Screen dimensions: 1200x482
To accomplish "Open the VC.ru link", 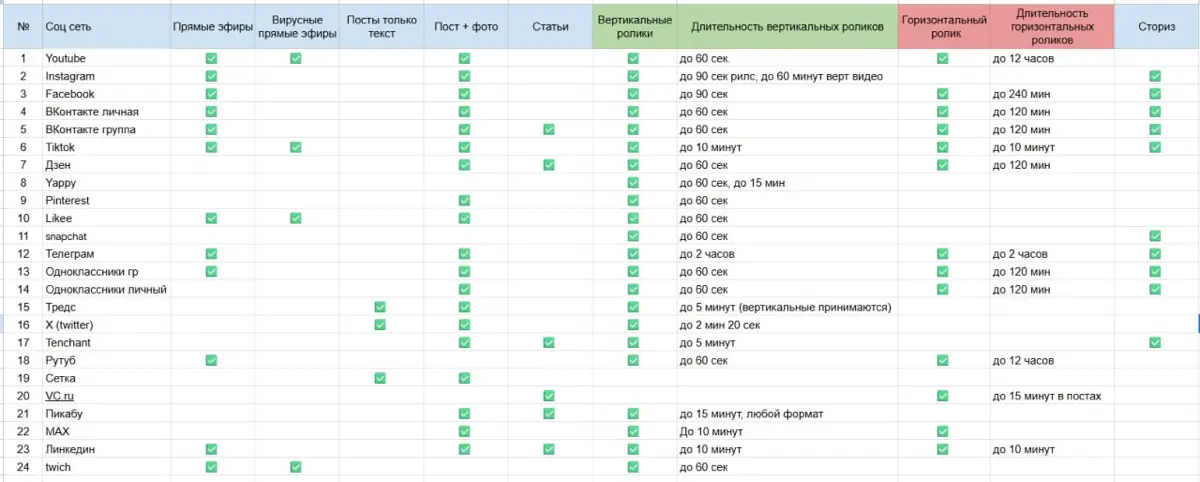I will pos(60,396).
